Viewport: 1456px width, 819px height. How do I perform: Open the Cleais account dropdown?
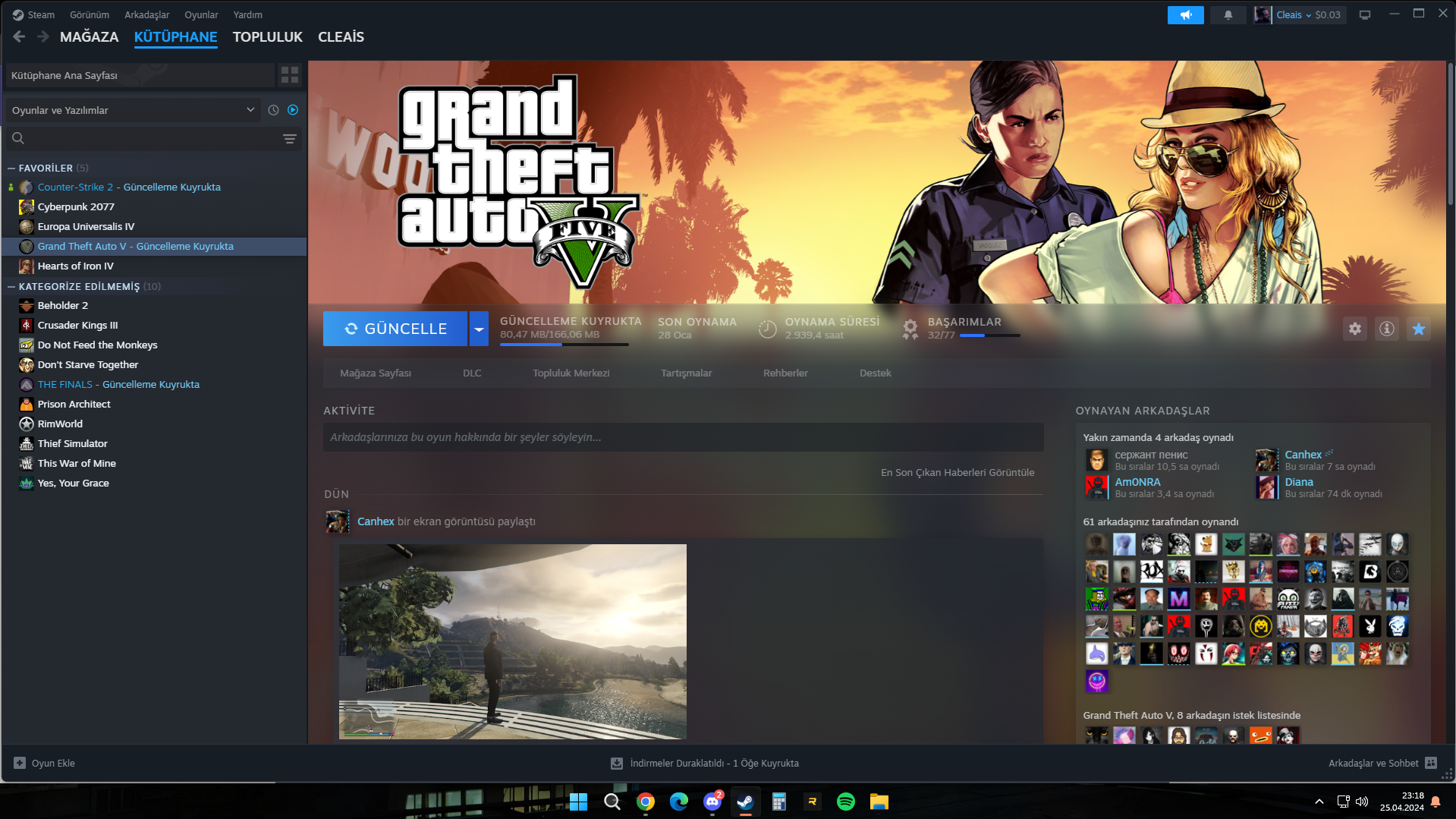tap(1300, 14)
